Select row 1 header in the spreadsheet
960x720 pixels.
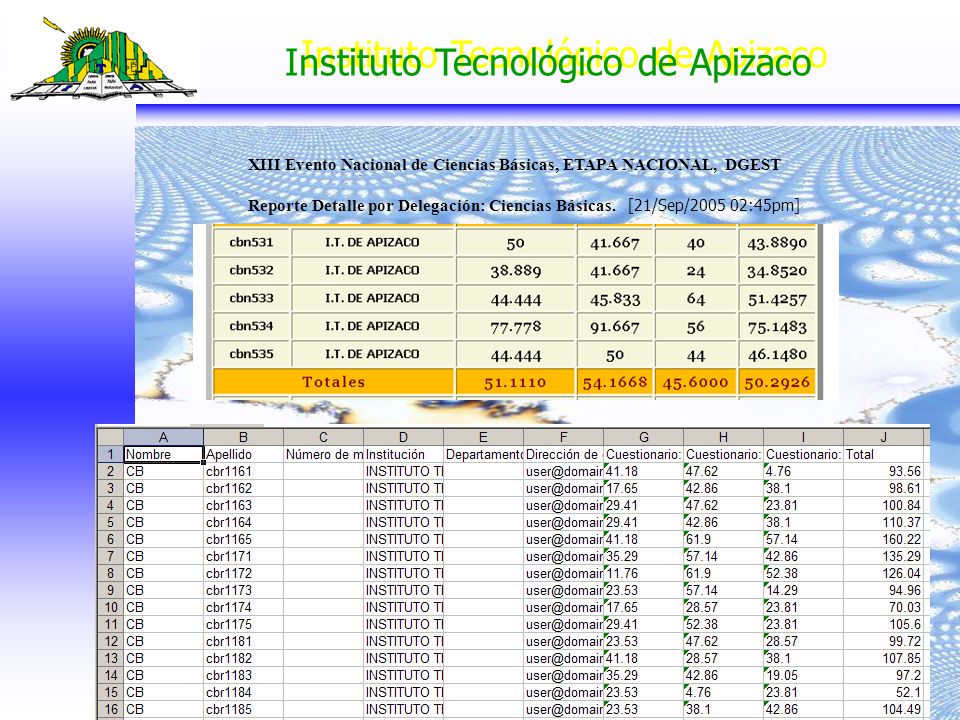[111, 454]
